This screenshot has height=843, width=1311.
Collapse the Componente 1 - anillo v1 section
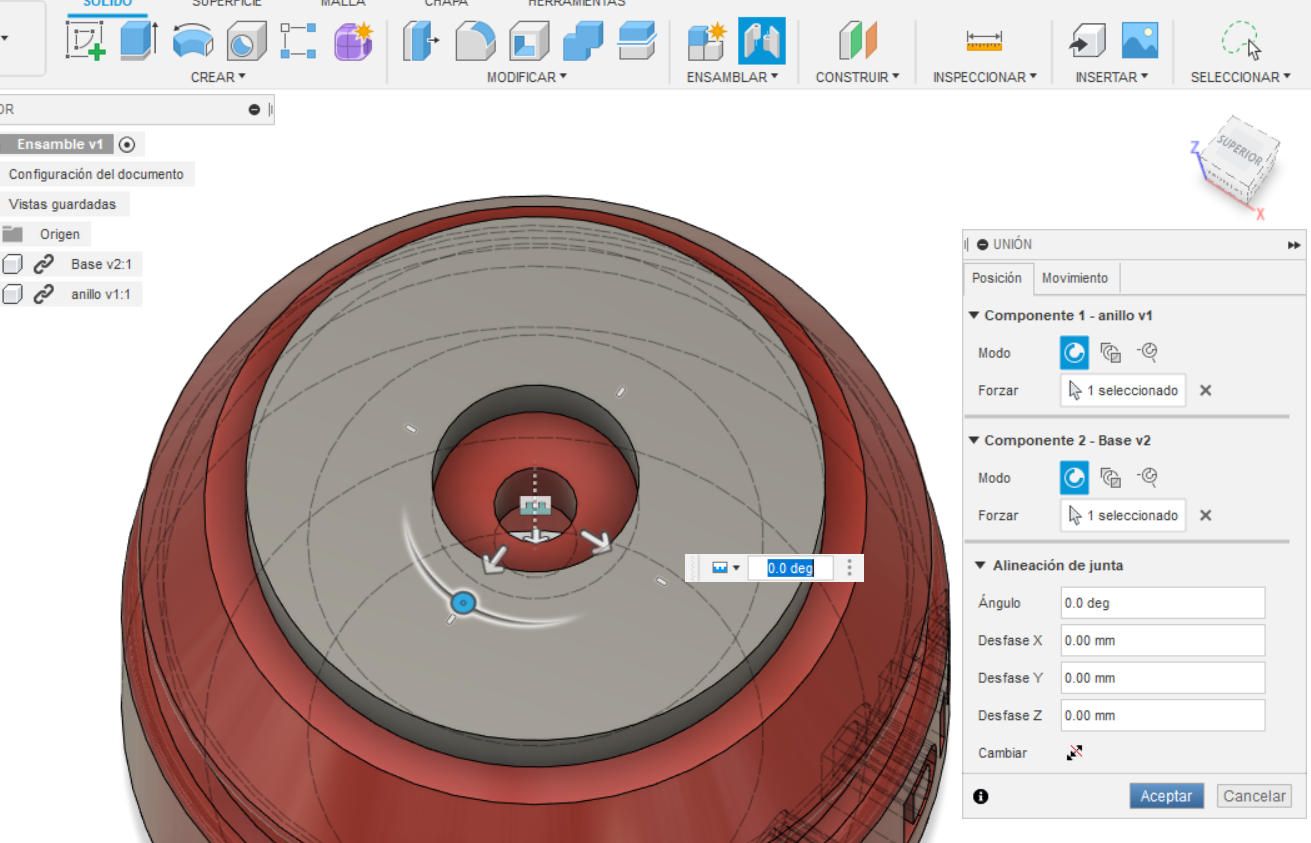pyautogui.click(x=975, y=315)
